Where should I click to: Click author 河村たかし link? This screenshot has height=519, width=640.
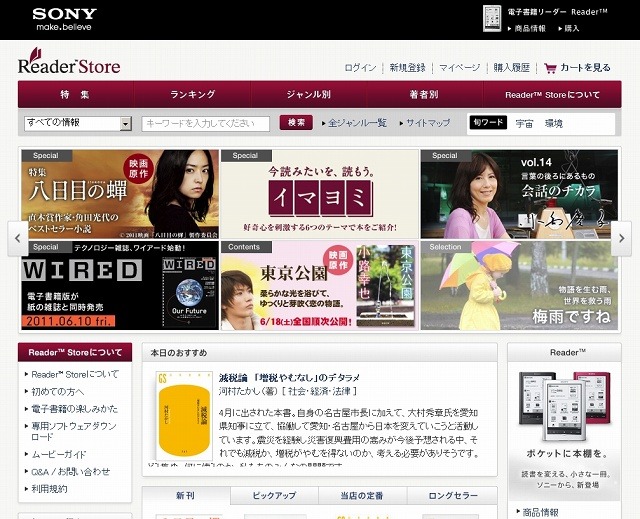click(x=248, y=391)
